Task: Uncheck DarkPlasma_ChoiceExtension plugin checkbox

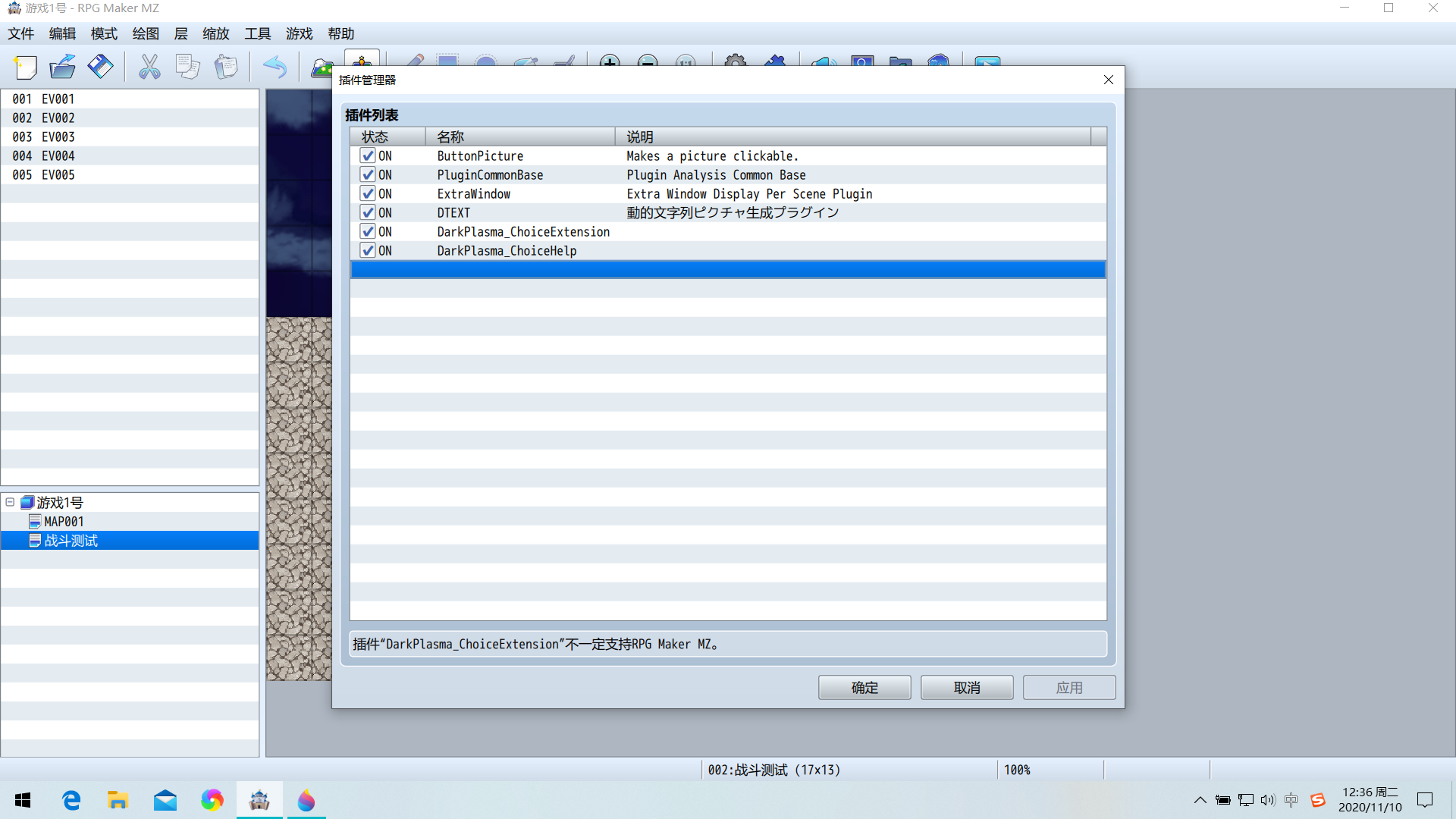Action: click(368, 231)
